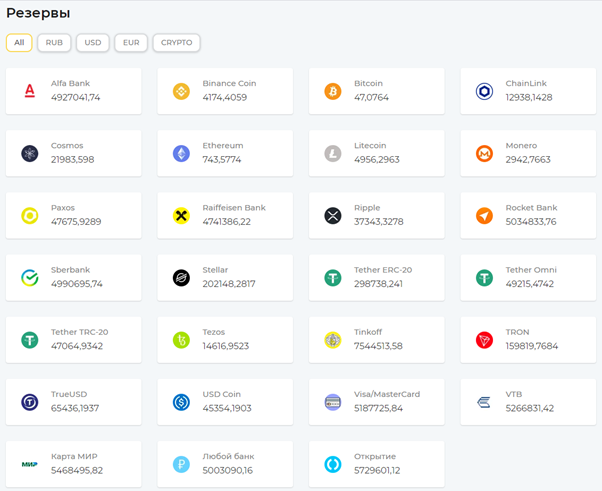Select the TrueUSD icon
Viewport: 602px width, 491px height.
click(30, 402)
